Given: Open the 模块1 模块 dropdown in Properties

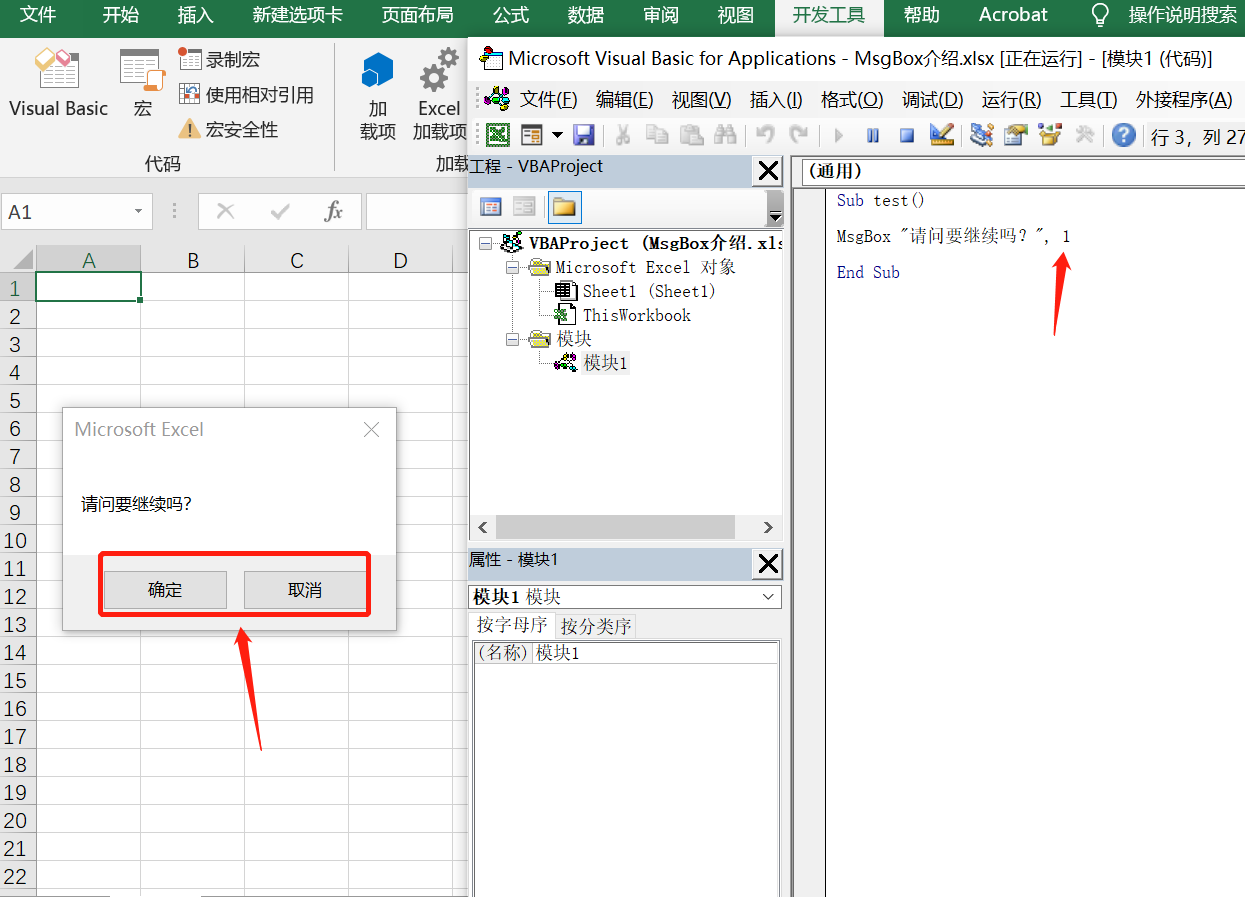Looking at the screenshot, I should pos(767,596).
